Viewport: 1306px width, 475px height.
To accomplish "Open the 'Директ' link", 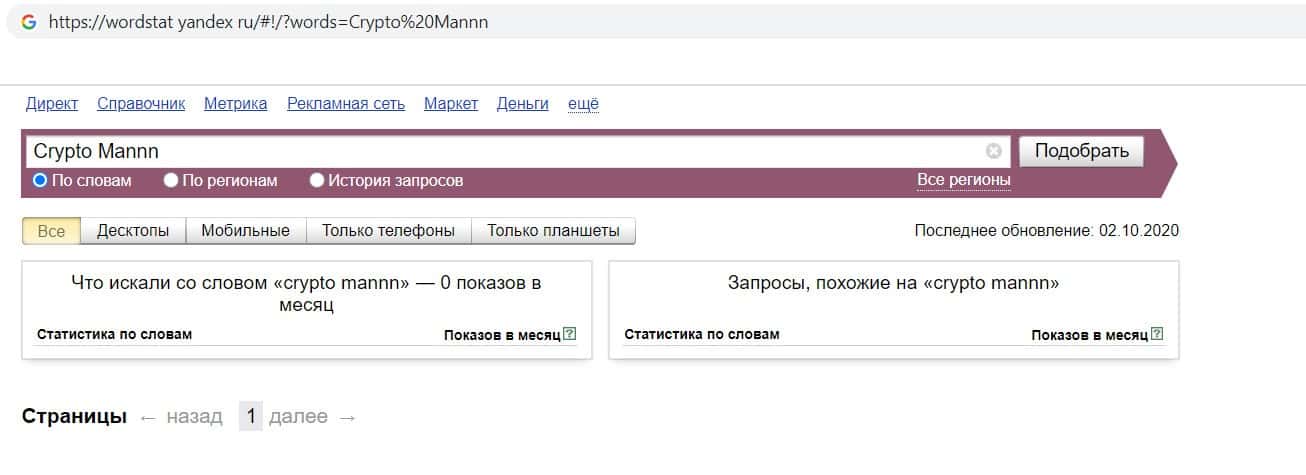I will coord(52,103).
